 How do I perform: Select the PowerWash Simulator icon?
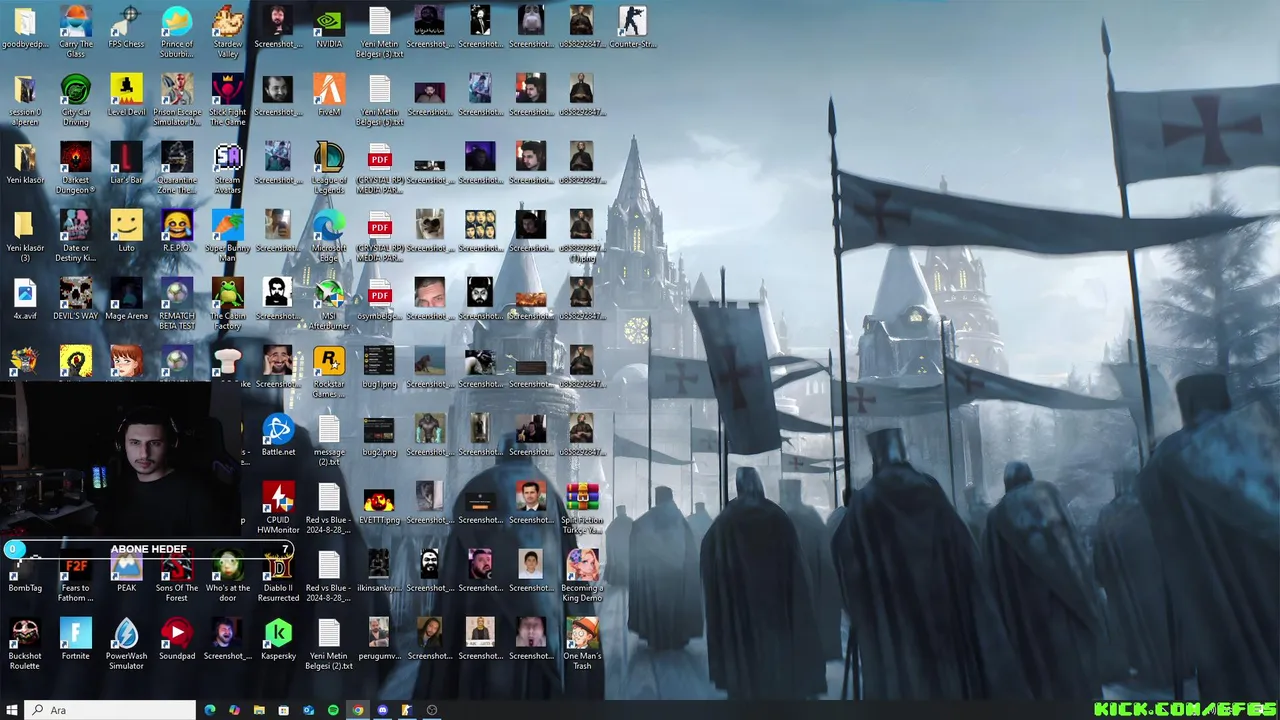126,643
